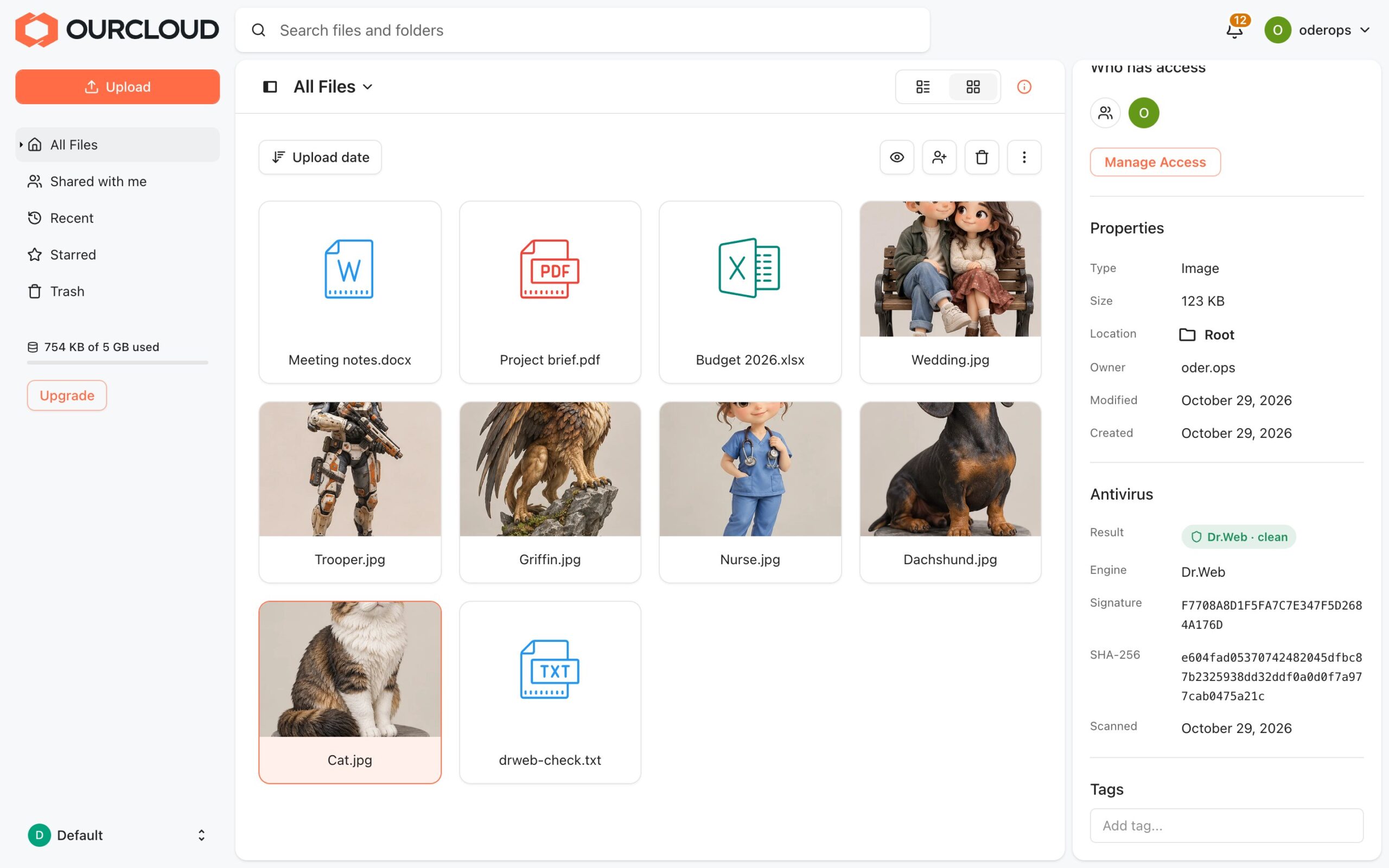Select Meeting notes.docx file
Image resolution: width=1389 pixels, height=868 pixels.
[350, 292]
